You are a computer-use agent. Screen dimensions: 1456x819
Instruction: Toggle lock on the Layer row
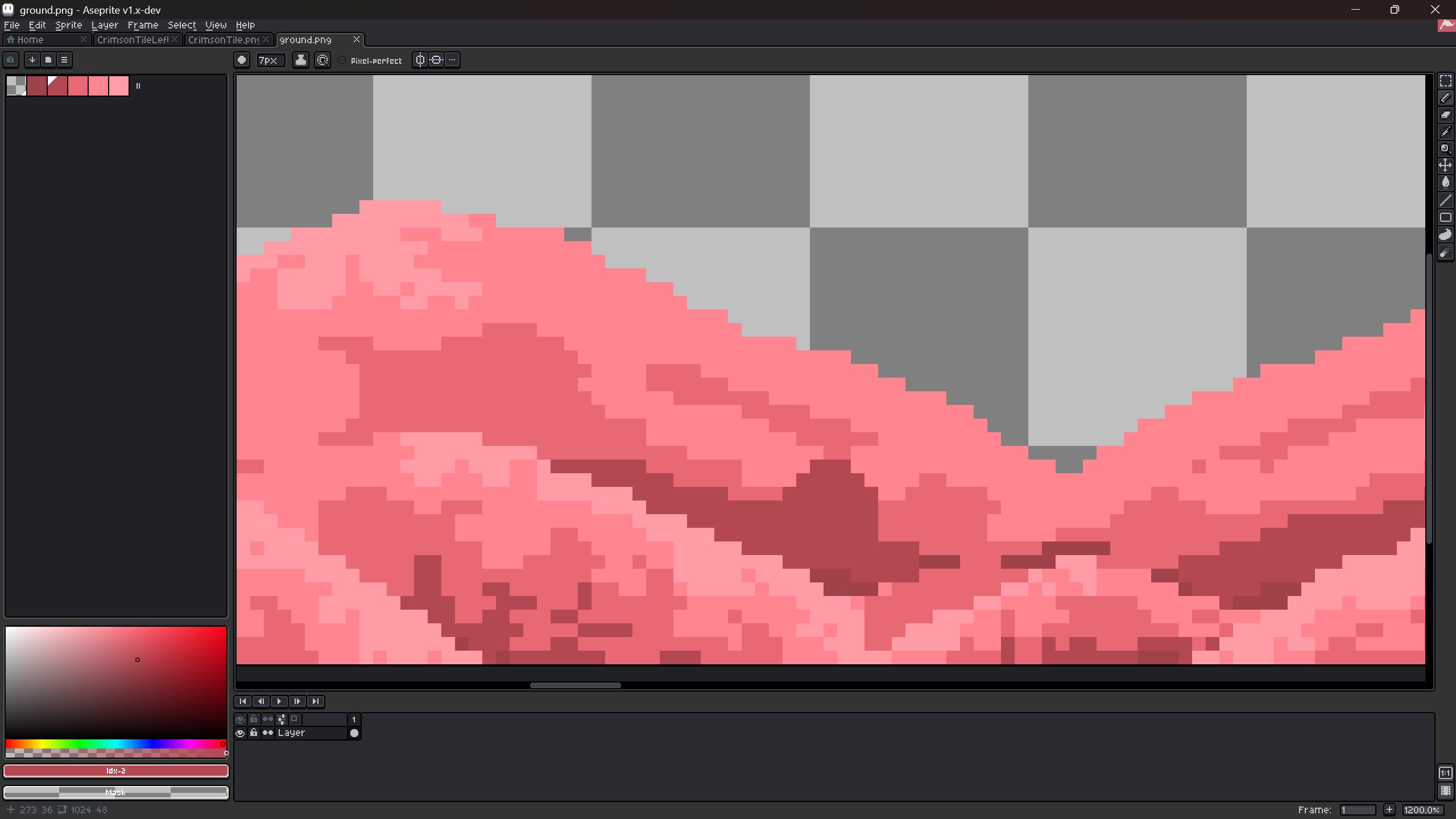[254, 733]
